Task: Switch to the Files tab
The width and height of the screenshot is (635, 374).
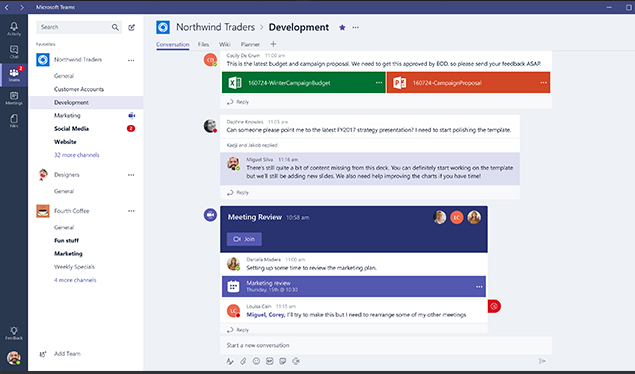Action: point(203,45)
